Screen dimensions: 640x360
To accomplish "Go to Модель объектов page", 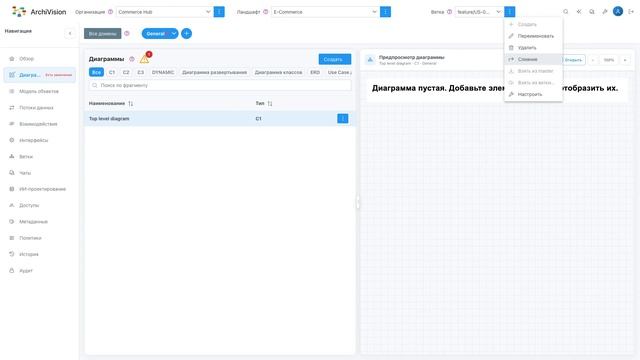I will tap(40, 91).
